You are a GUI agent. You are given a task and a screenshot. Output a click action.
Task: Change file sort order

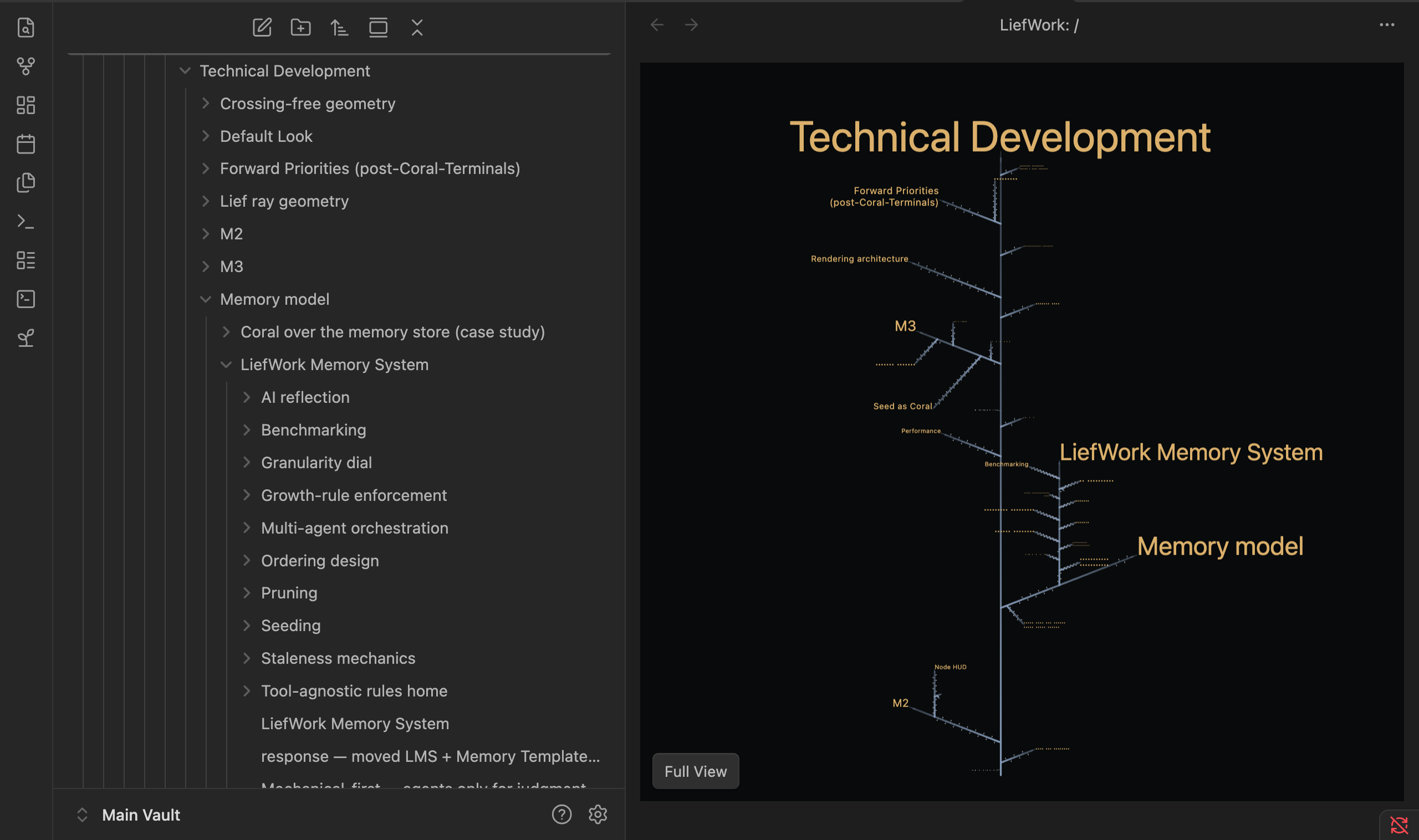(x=339, y=27)
